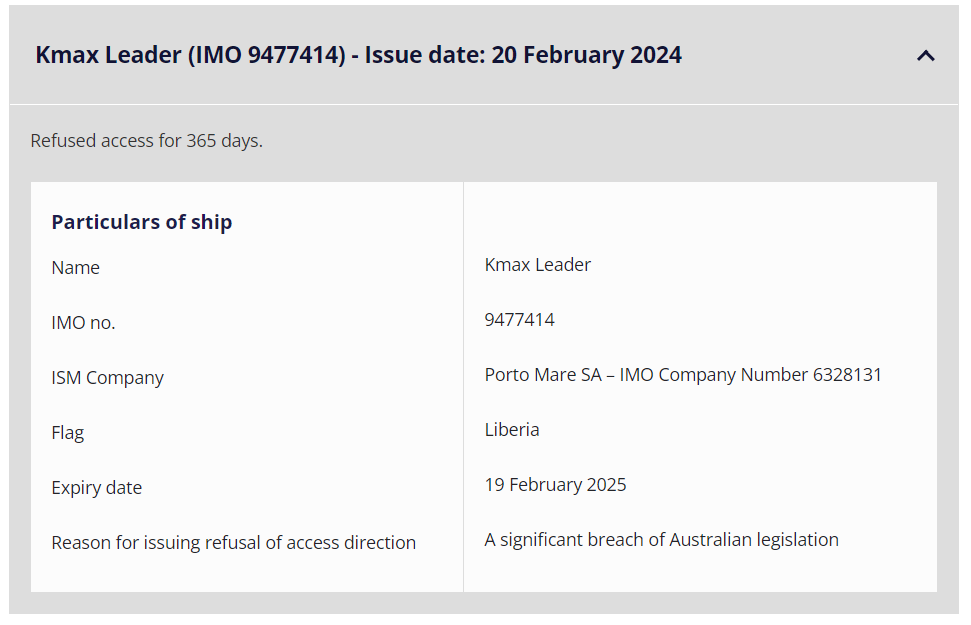Click the Expiry date row label
The width and height of the screenshot is (971, 625).
(x=97, y=488)
